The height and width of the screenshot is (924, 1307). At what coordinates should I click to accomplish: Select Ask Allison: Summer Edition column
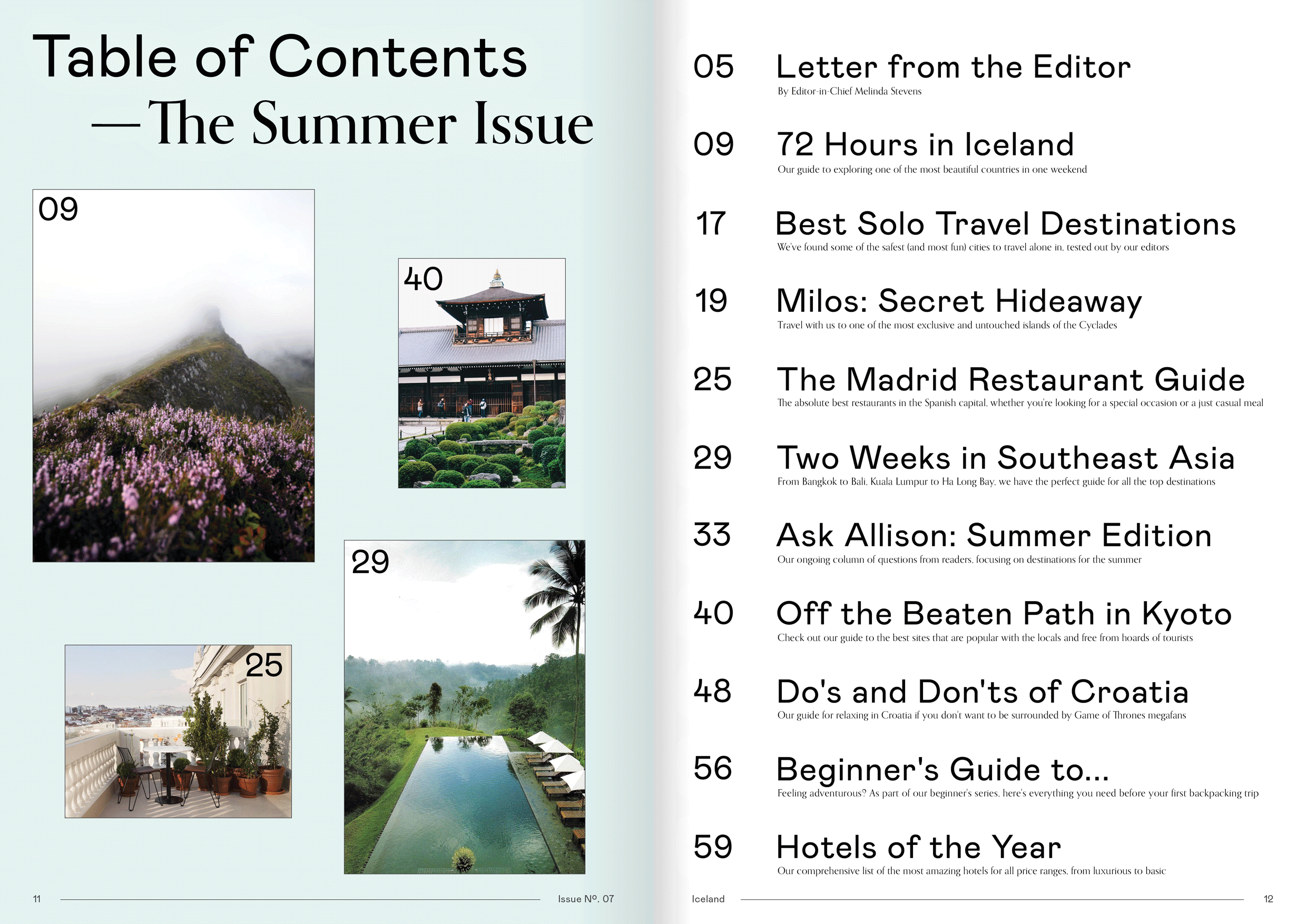994,536
